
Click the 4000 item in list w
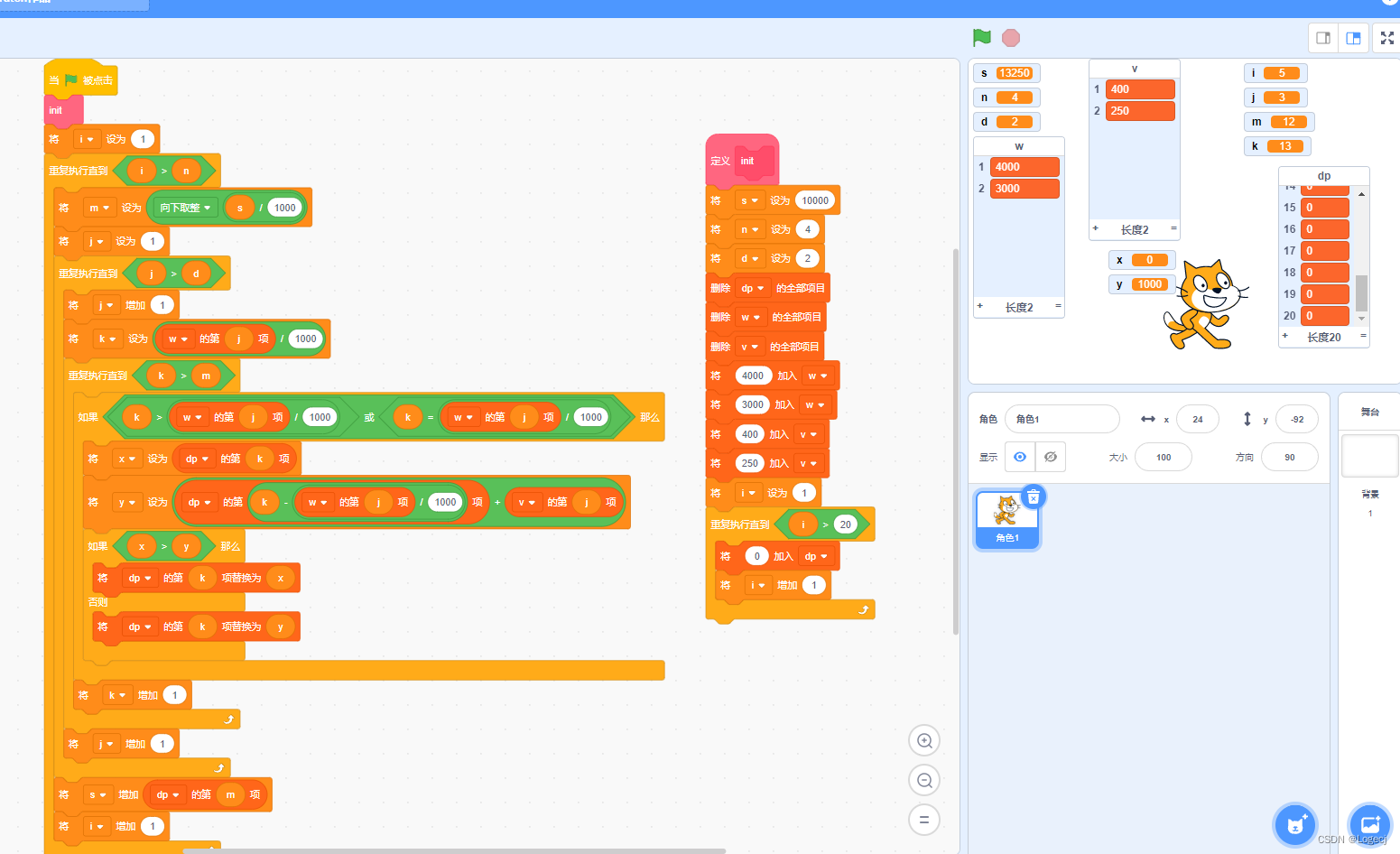pos(1025,167)
